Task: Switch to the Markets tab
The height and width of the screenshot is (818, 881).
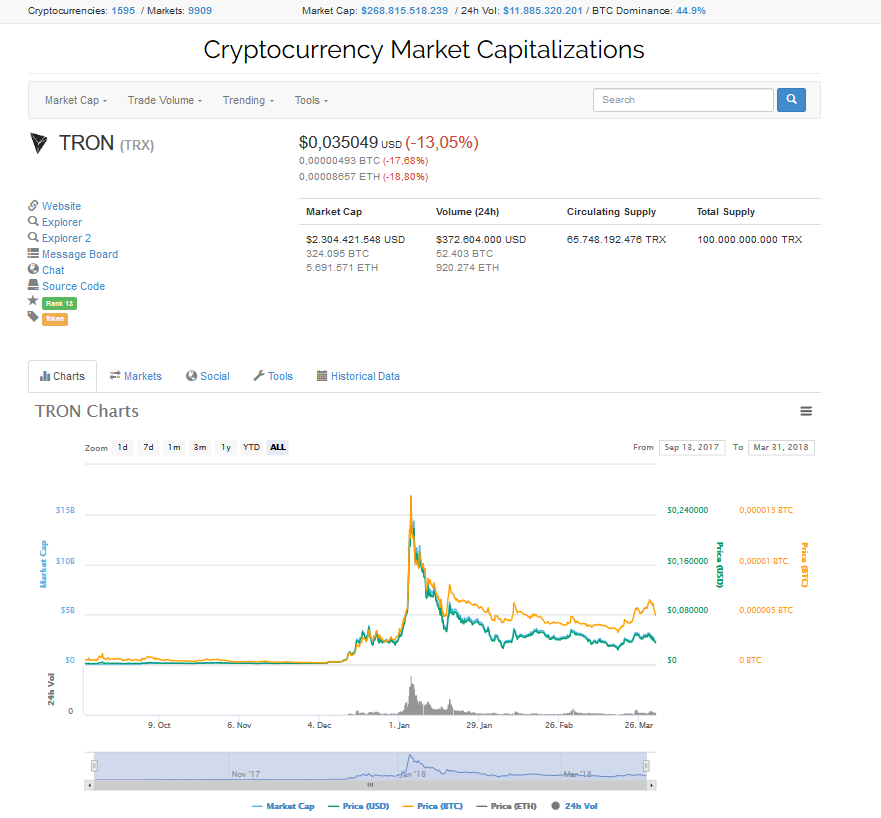Action: 135,376
